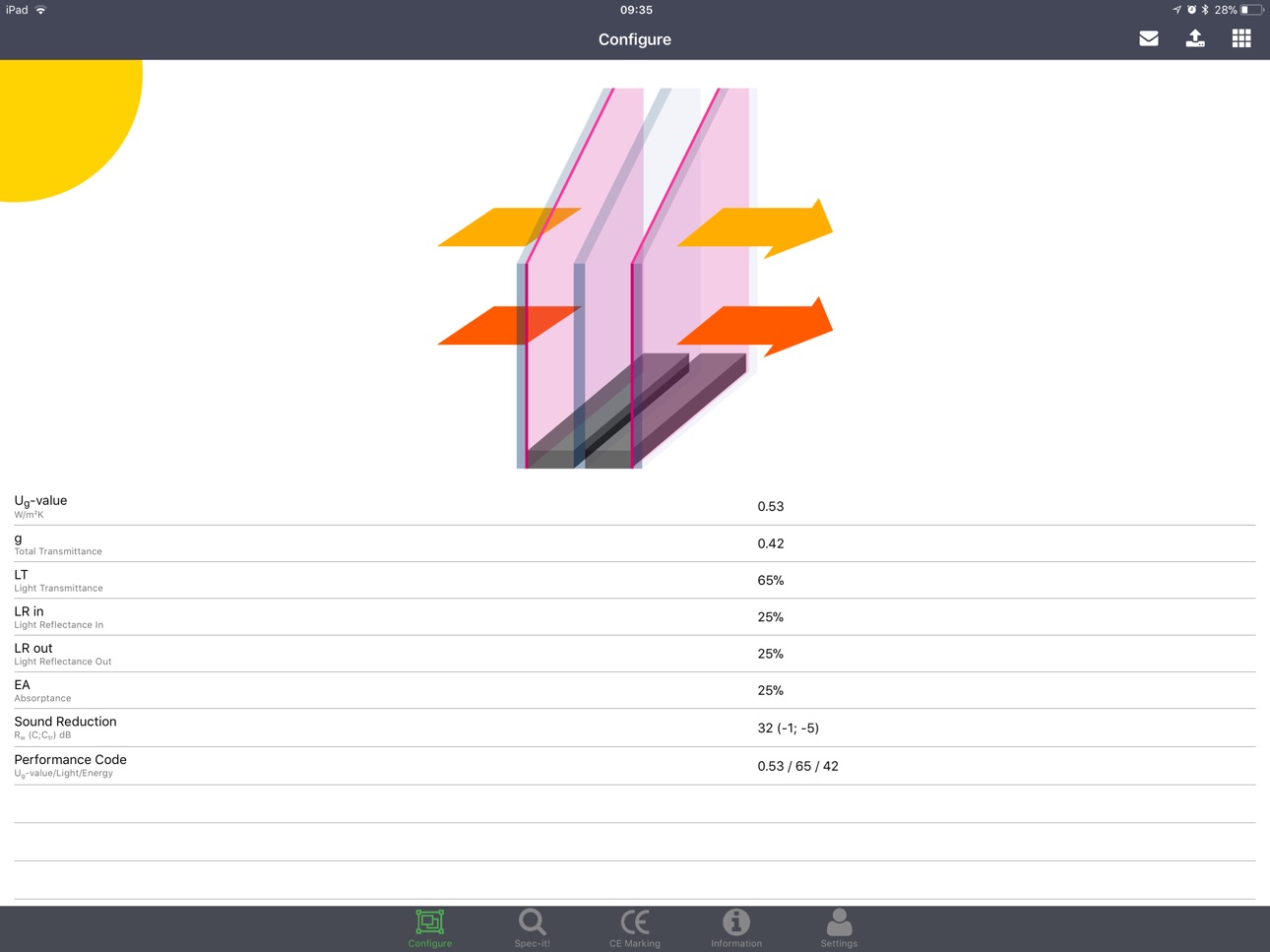
Task: Open the Information tab
Action: (736, 928)
